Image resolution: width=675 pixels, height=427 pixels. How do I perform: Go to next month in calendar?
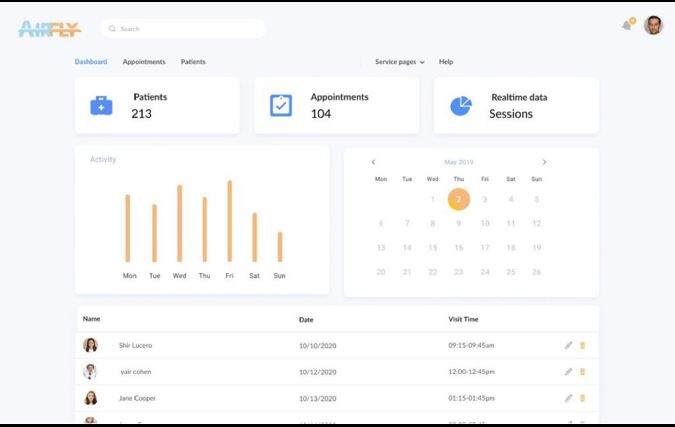click(x=544, y=162)
